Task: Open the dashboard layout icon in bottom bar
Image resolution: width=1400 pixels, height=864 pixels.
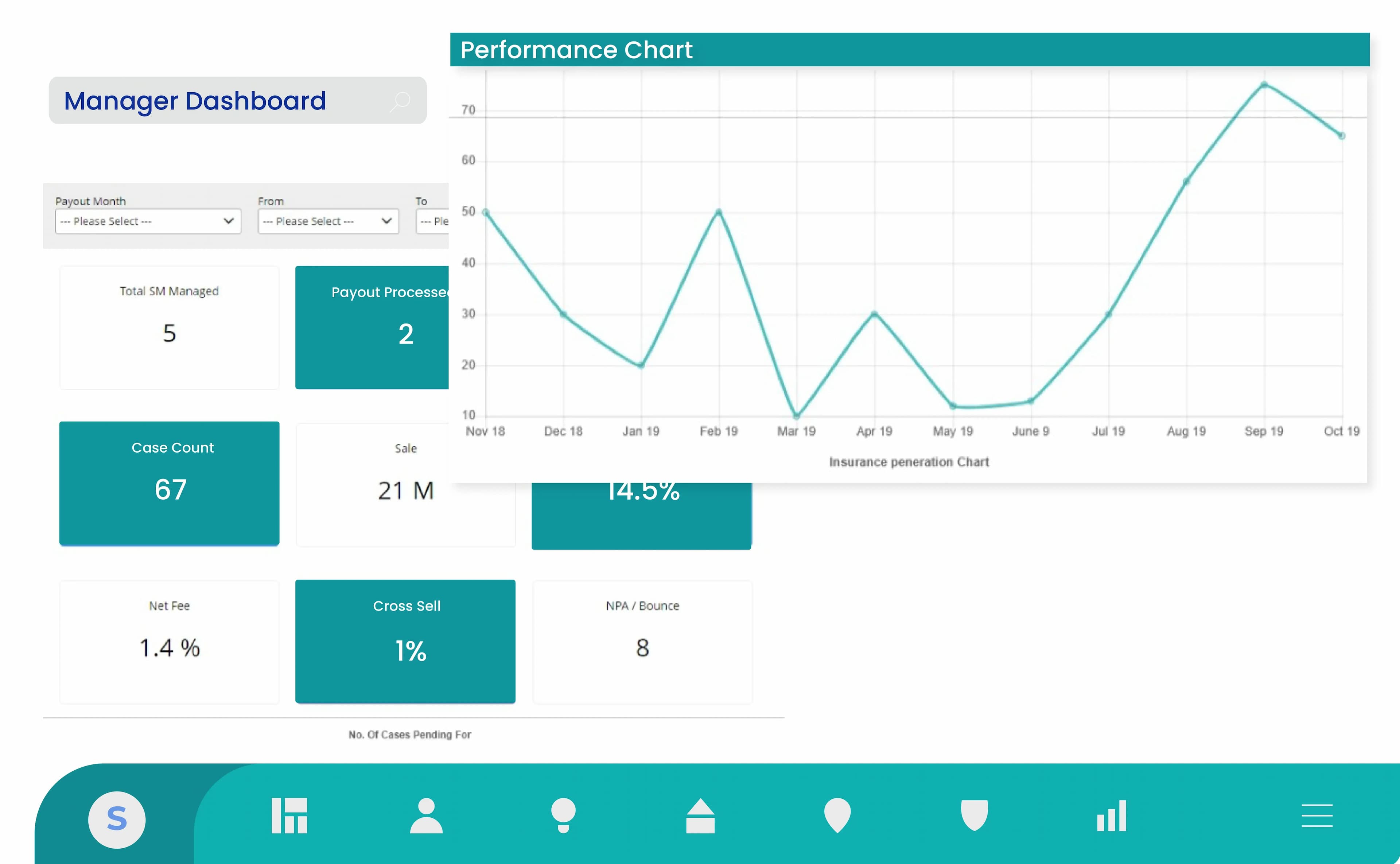Action: pos(289,815)
